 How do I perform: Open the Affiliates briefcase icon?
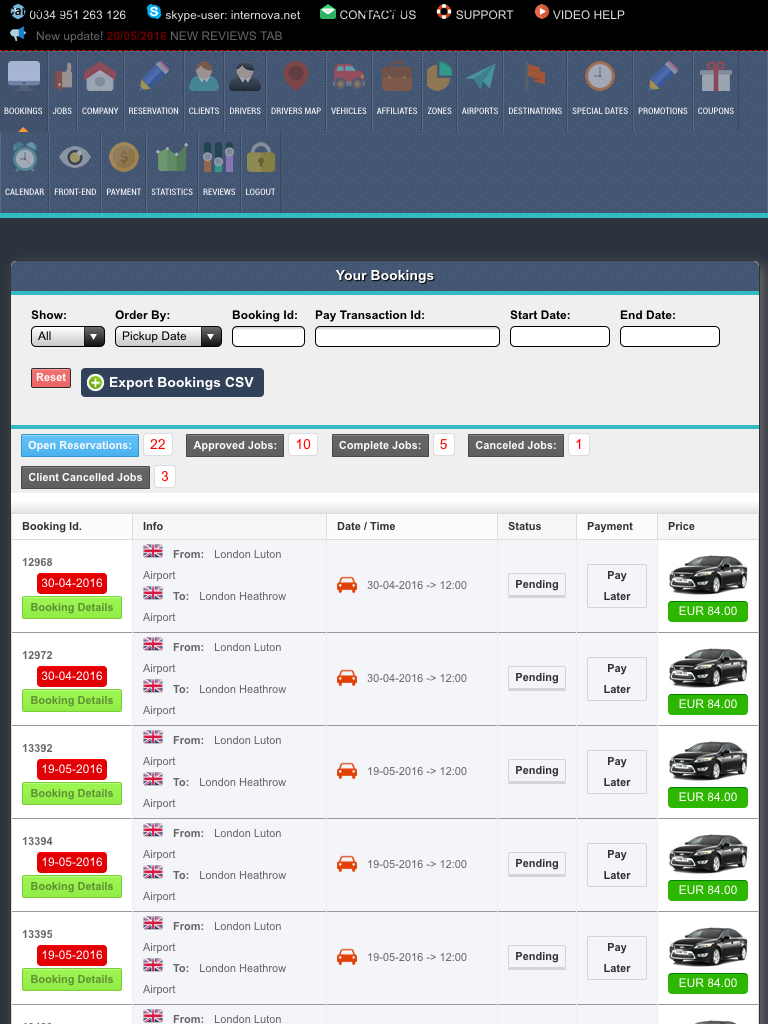(397, 76)
